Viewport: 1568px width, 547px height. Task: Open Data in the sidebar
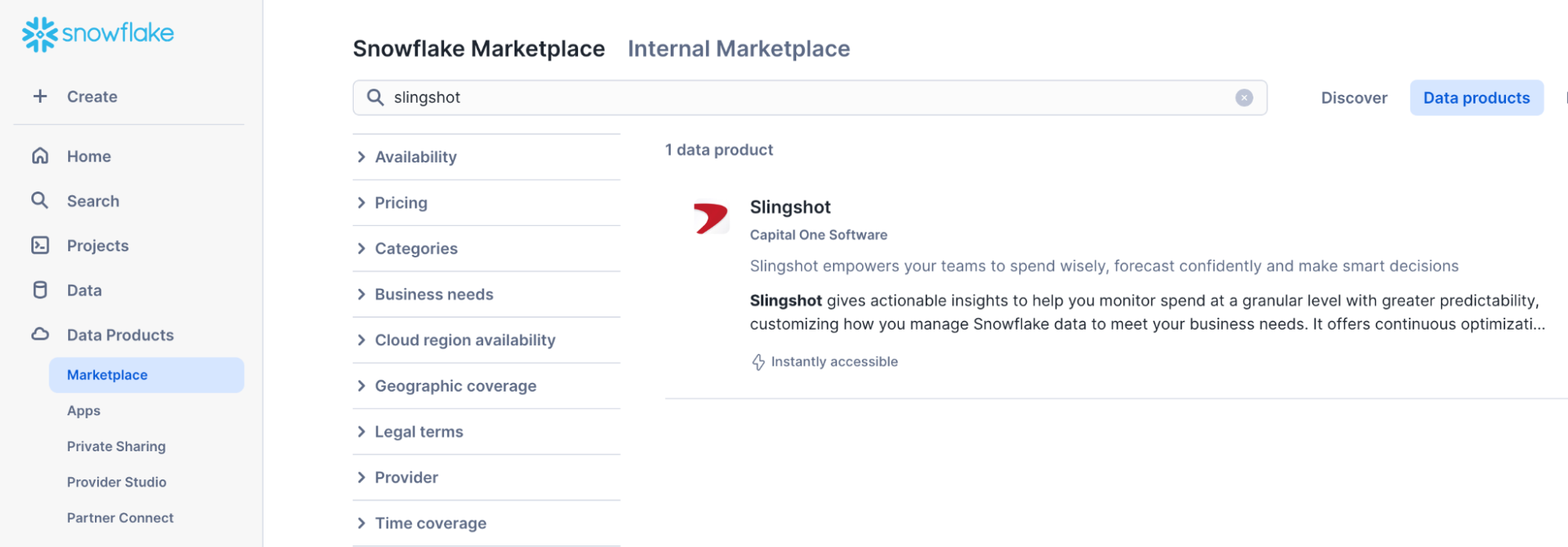(x=85, y=290)
